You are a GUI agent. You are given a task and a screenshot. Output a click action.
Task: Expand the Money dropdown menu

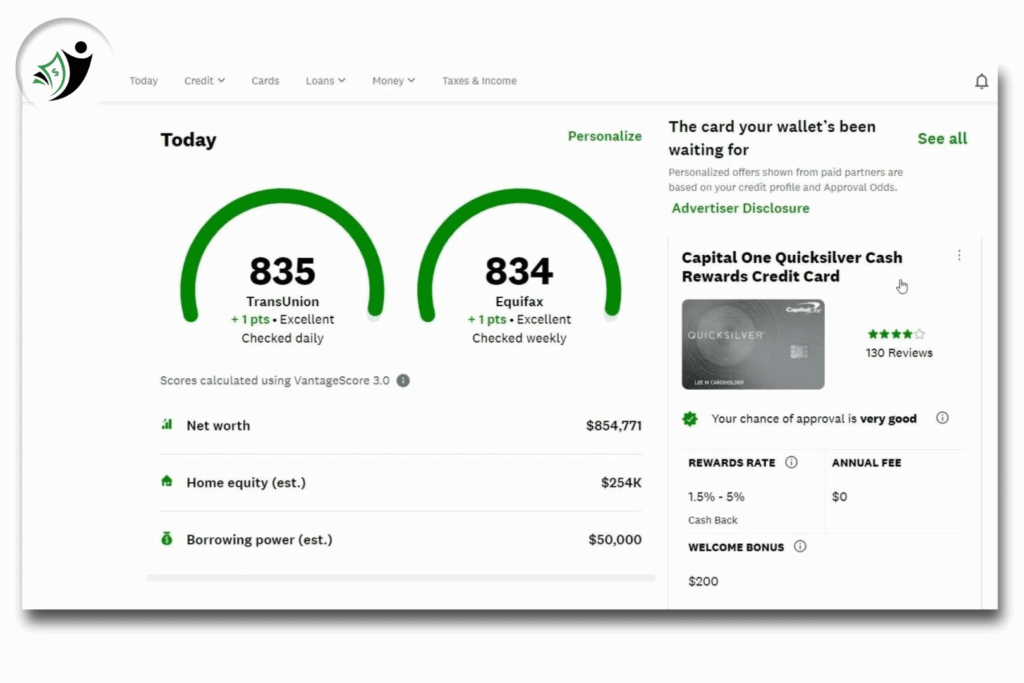point(393,80)
